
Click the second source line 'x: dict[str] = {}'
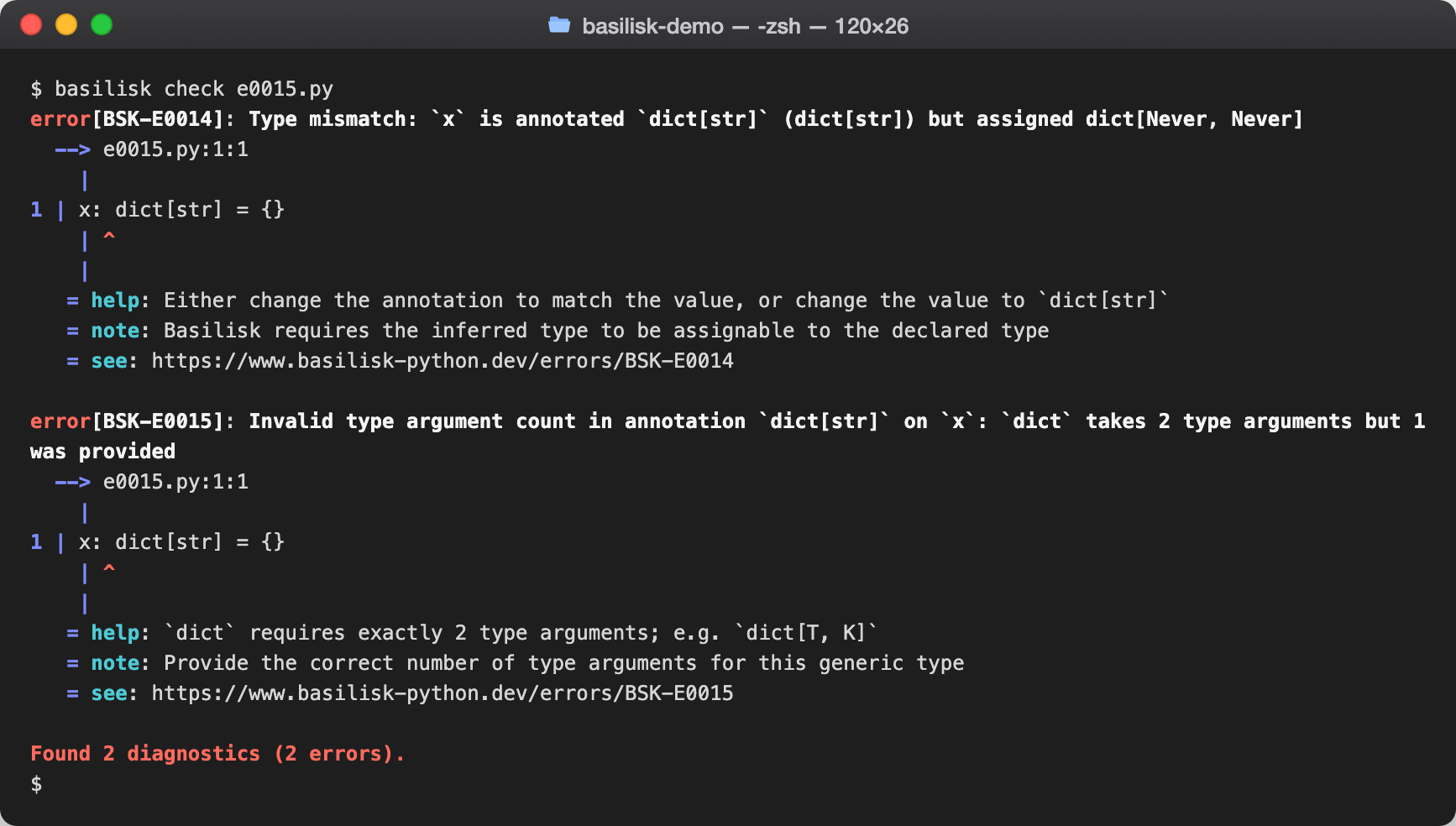(181, 542)
